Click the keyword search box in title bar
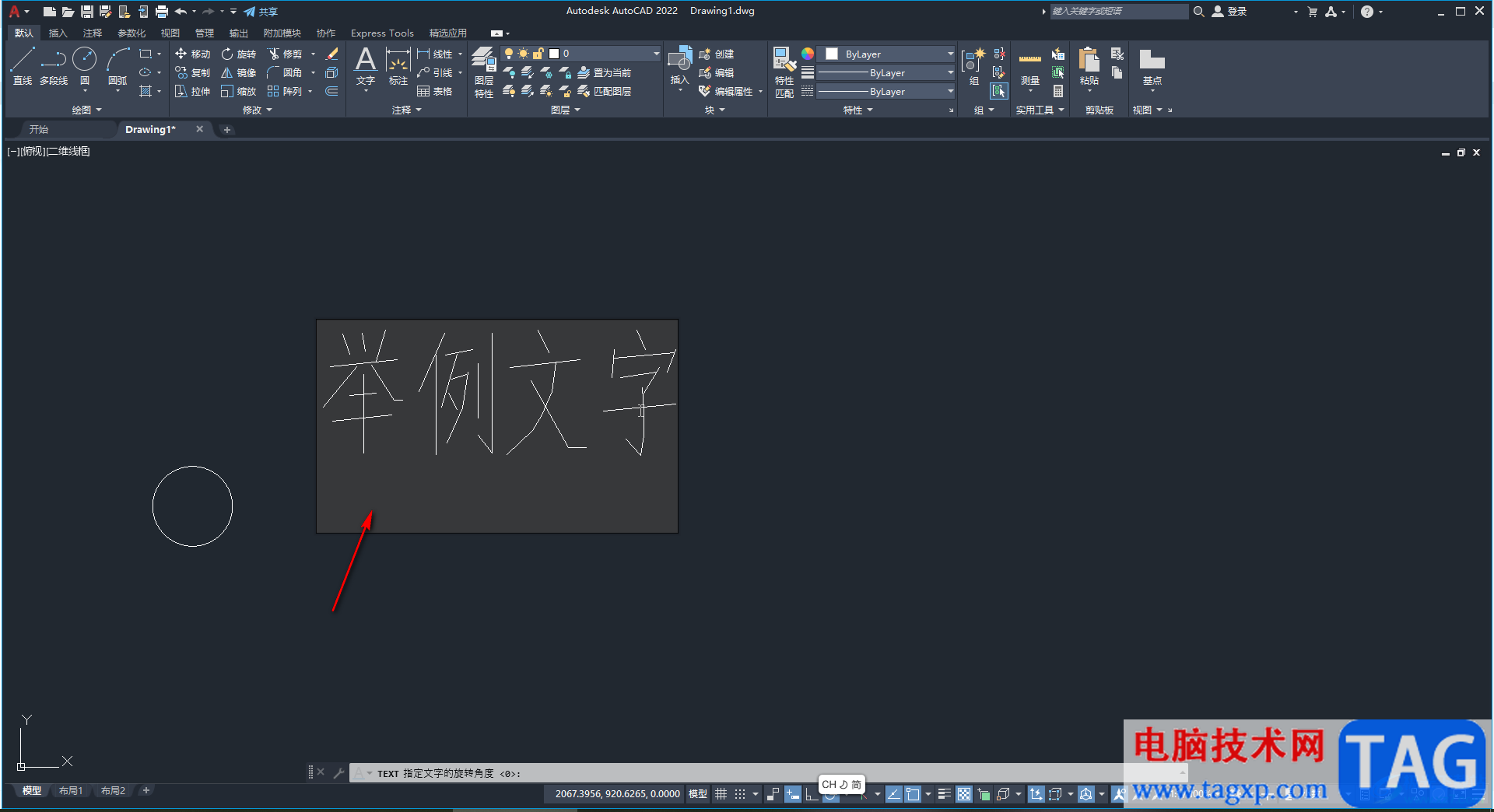 pyautogui.click(x=1118, y=11)
